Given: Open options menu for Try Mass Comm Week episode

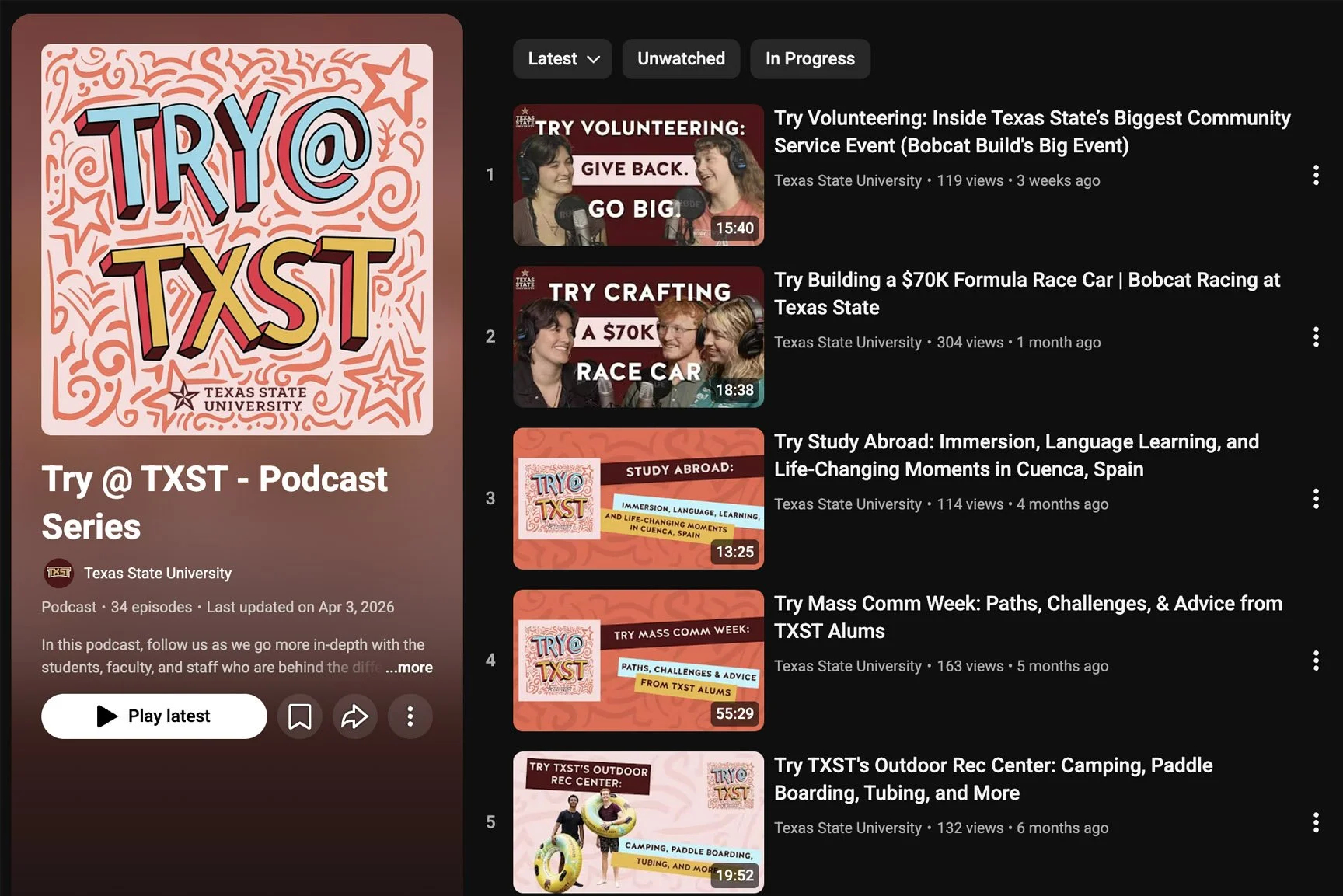Looking at the screenshot, I should coord(1316,661).
